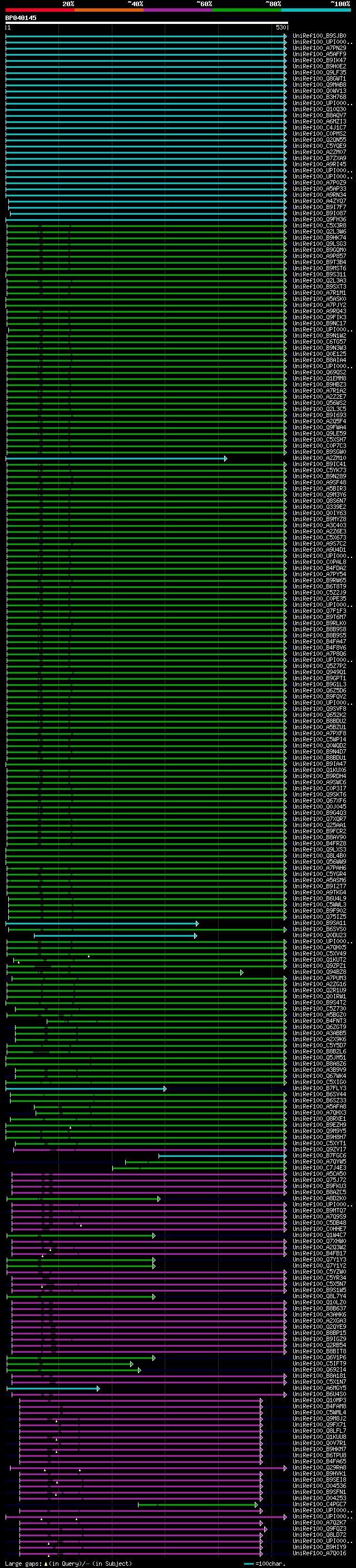Select hit label UniRef100_A5AP33
356x1568 pixels.
(x=319, y=189)
